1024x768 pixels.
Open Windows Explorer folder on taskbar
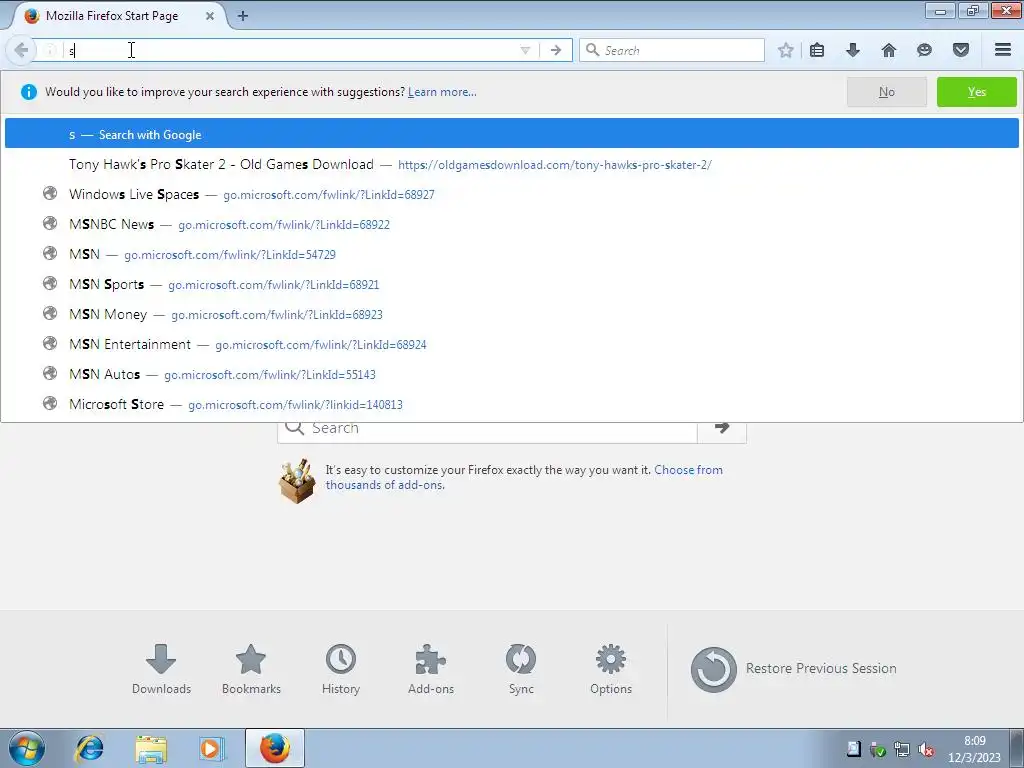pyautogui.click(x=151, y=748)
